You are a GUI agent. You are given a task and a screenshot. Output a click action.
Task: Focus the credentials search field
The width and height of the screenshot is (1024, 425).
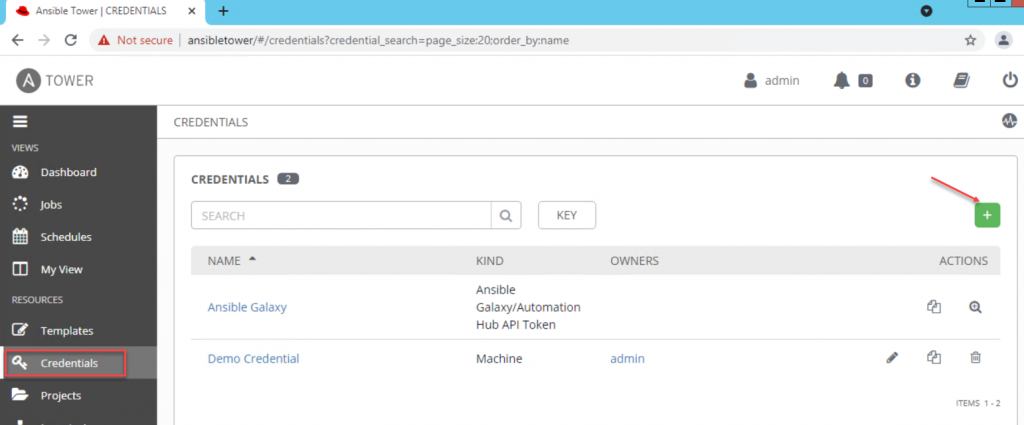point(341,215)
